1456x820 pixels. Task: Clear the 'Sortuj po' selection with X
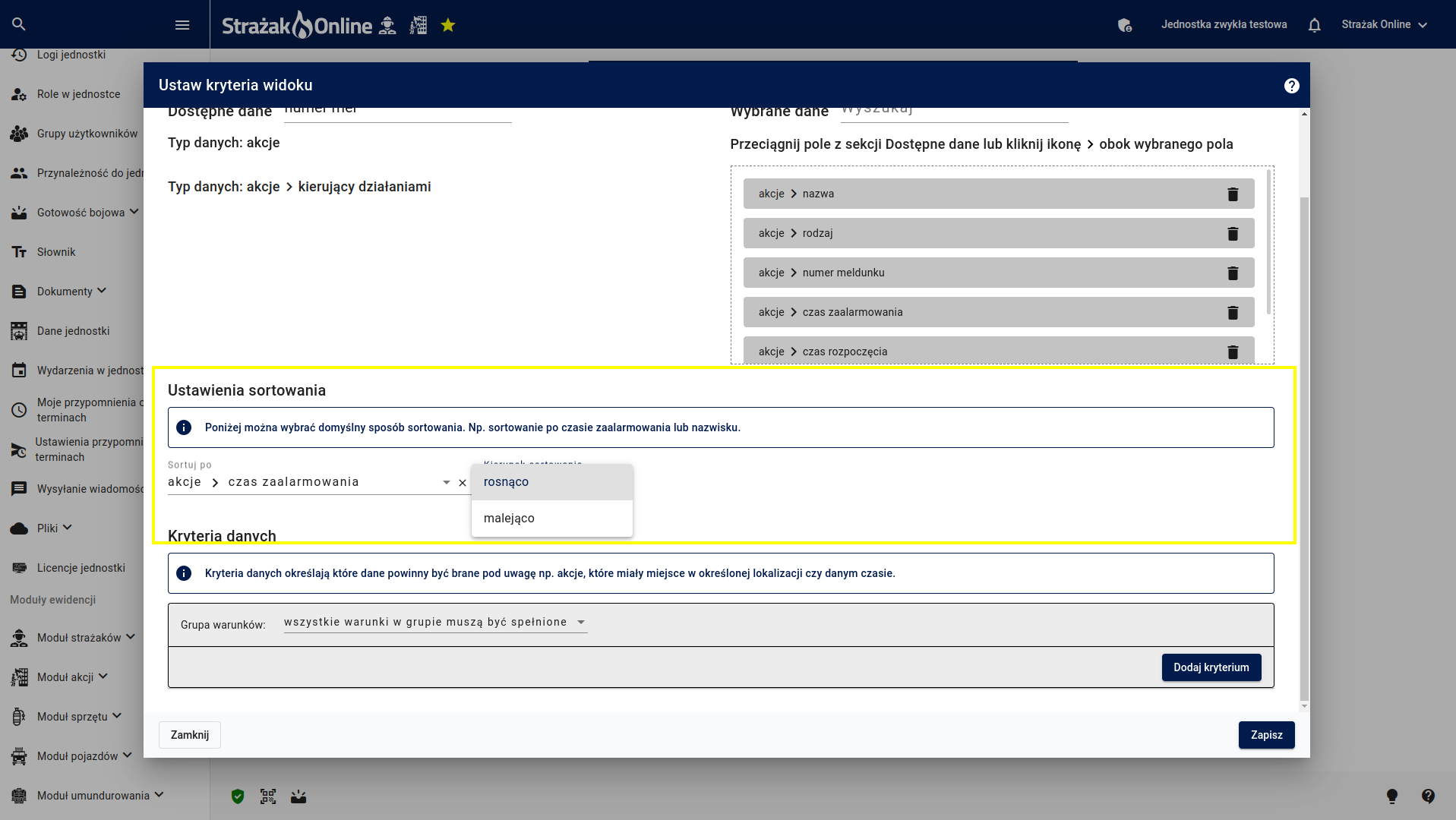click(x=463, y=483)
